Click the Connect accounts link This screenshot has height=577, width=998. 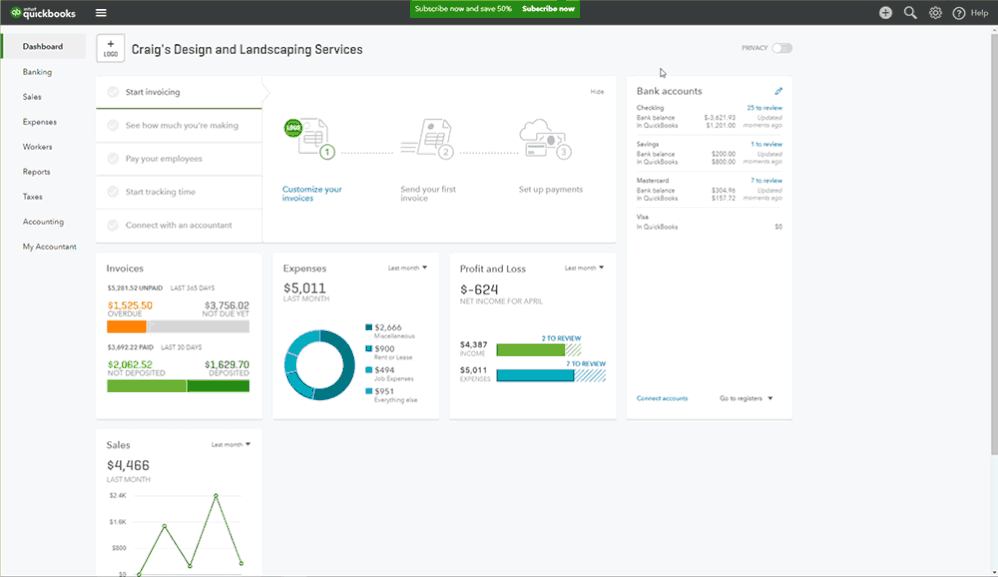(662, 398)
